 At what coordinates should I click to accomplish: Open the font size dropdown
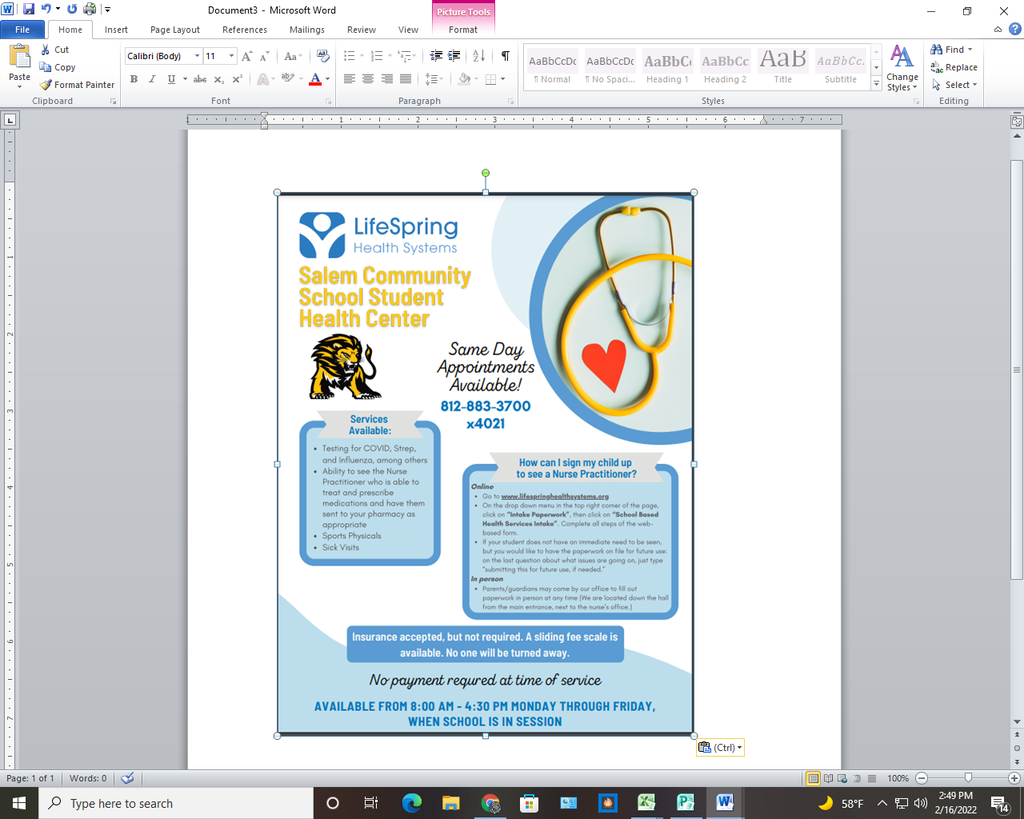[231, 56]
